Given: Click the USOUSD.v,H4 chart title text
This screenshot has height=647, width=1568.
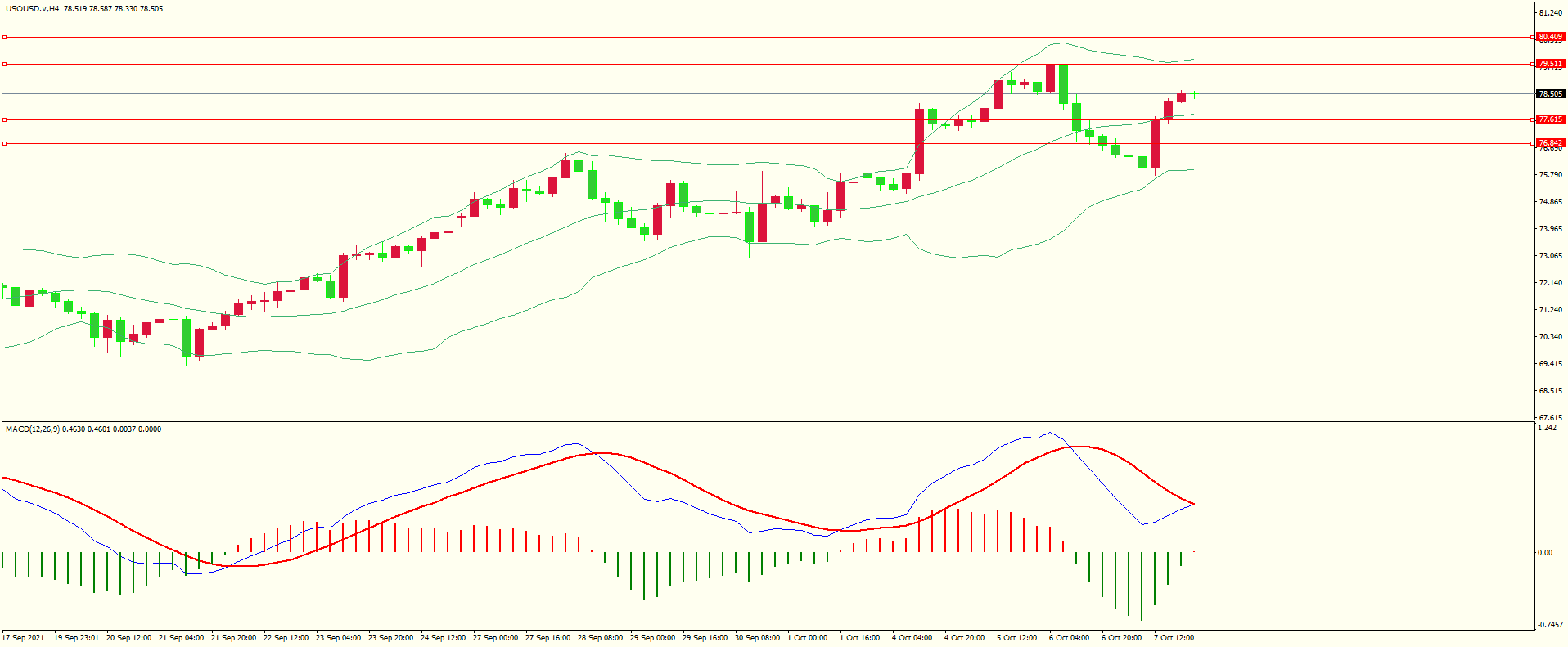Looking at the screenshot, I should pos(32,9).
